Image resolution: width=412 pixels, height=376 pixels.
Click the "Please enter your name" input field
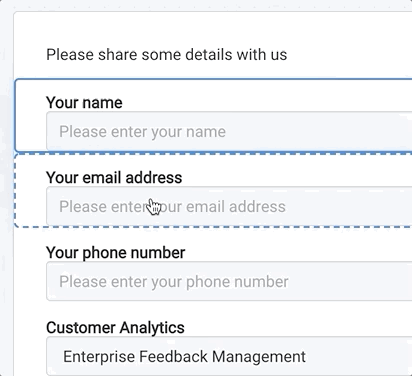[x=229, y=131]
